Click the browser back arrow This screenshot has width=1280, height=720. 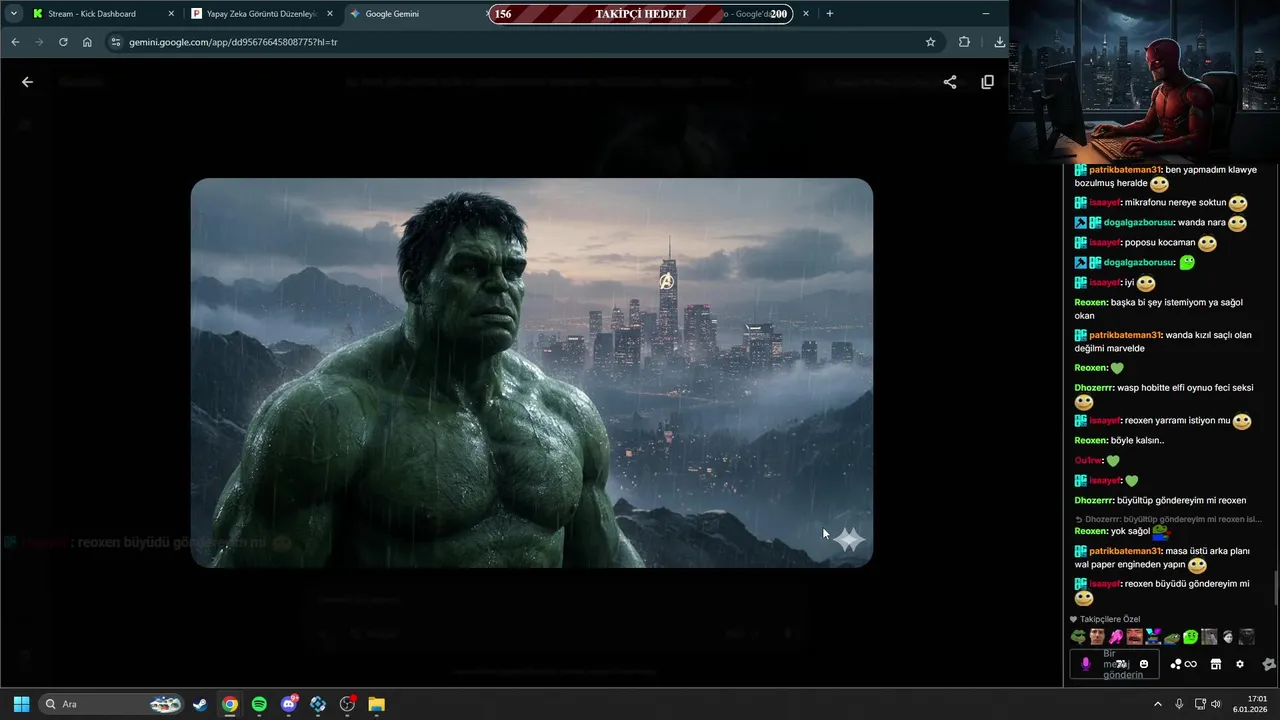point(15,42)
